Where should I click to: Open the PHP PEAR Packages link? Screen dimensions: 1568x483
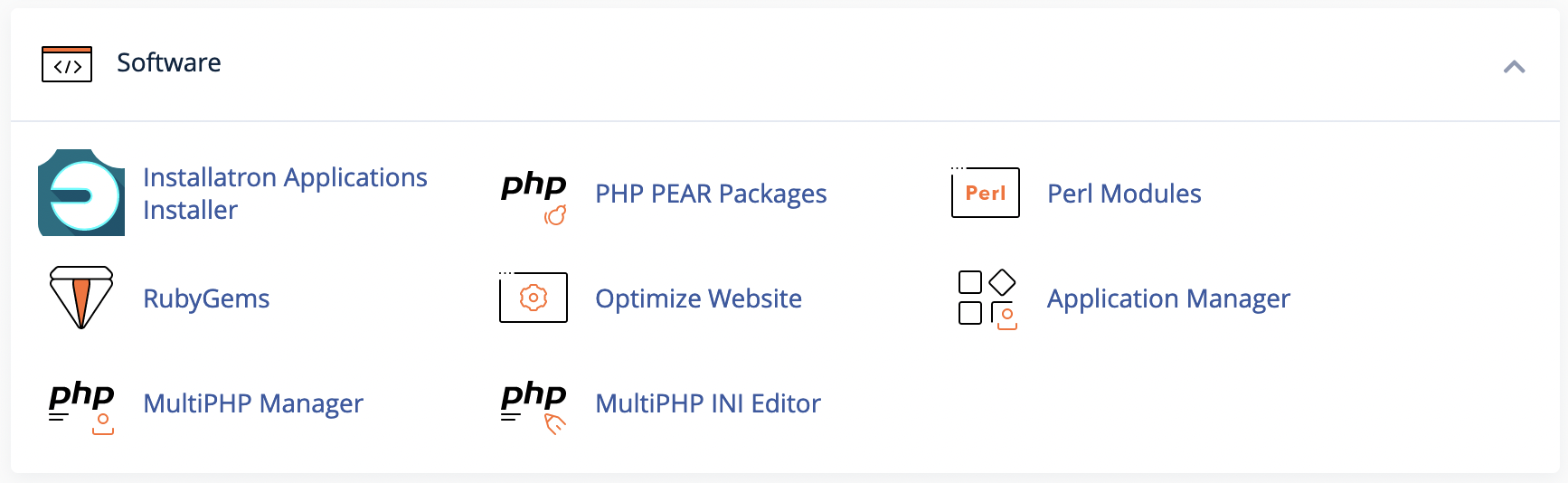(711, 194)
